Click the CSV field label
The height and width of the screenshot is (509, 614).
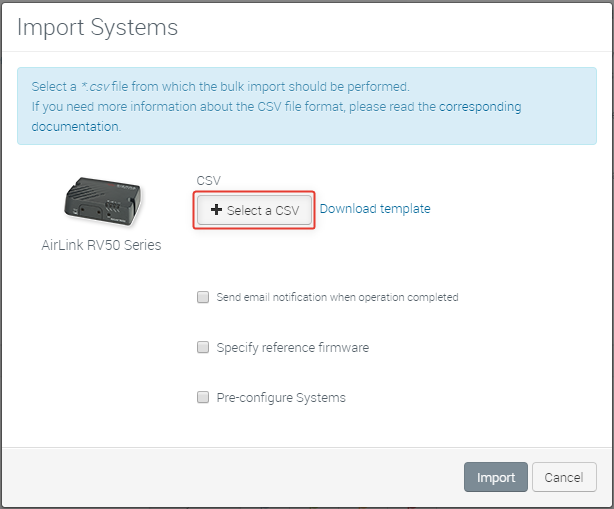click(208, 180)
